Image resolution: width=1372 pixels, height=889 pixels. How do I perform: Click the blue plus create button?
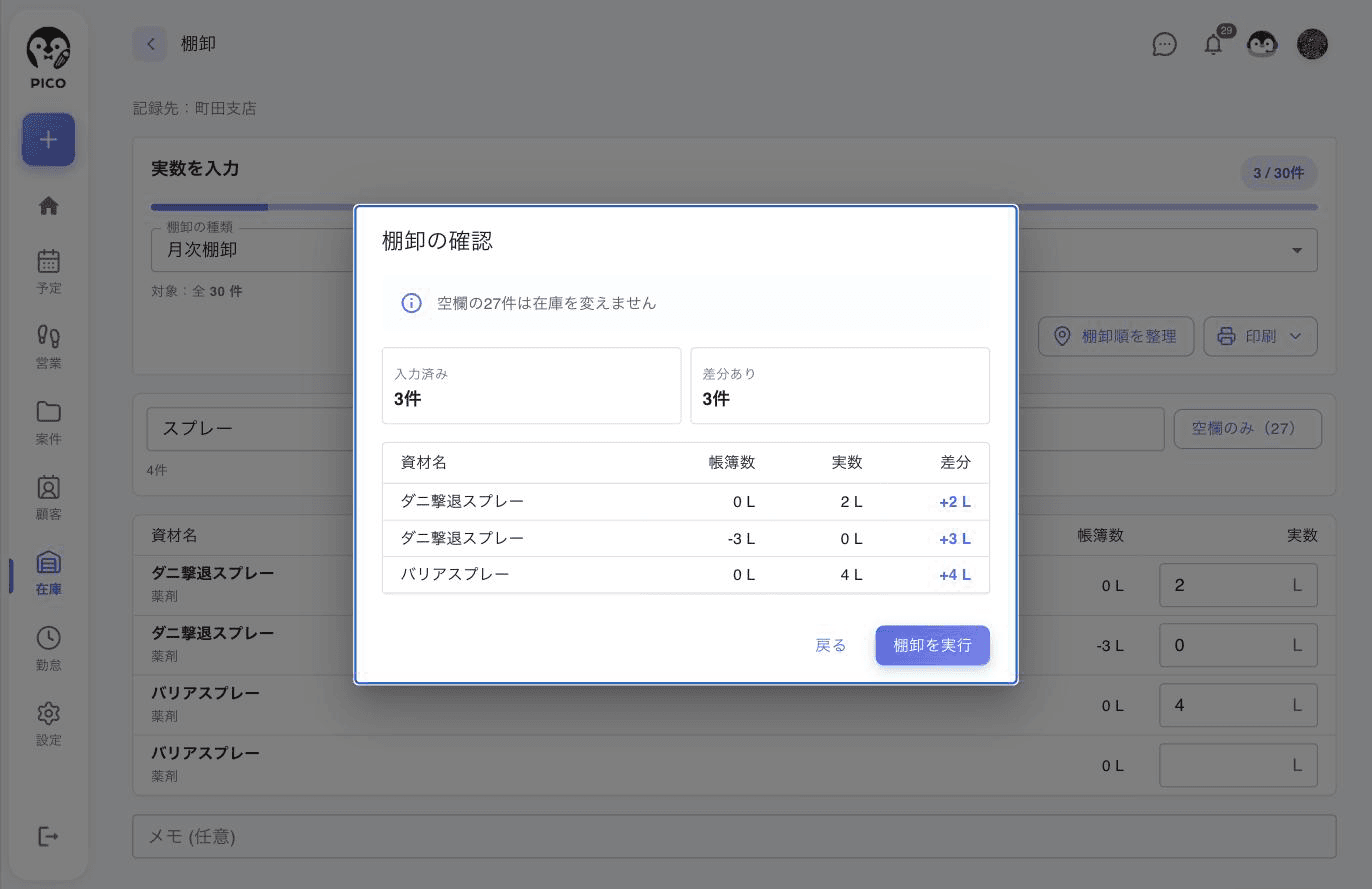point(48,140)
